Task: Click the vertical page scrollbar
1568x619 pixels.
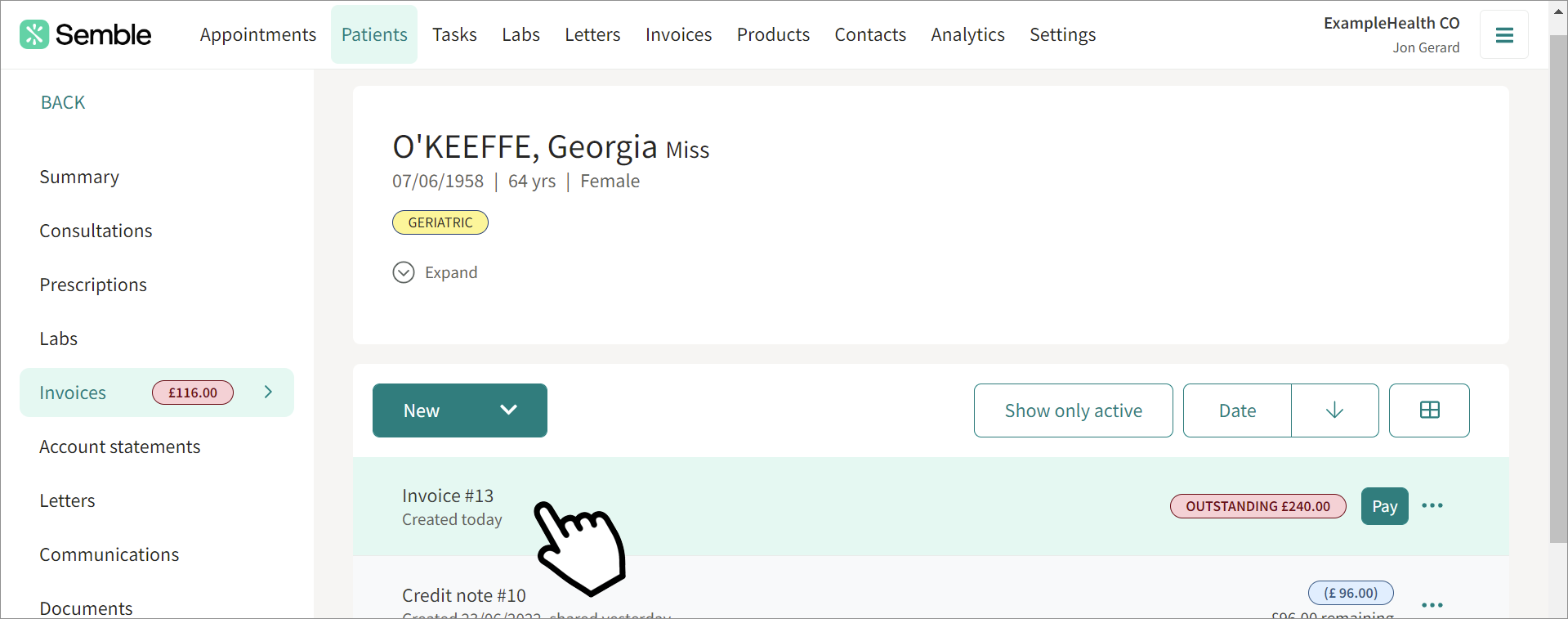Action: coord(1558,286)
